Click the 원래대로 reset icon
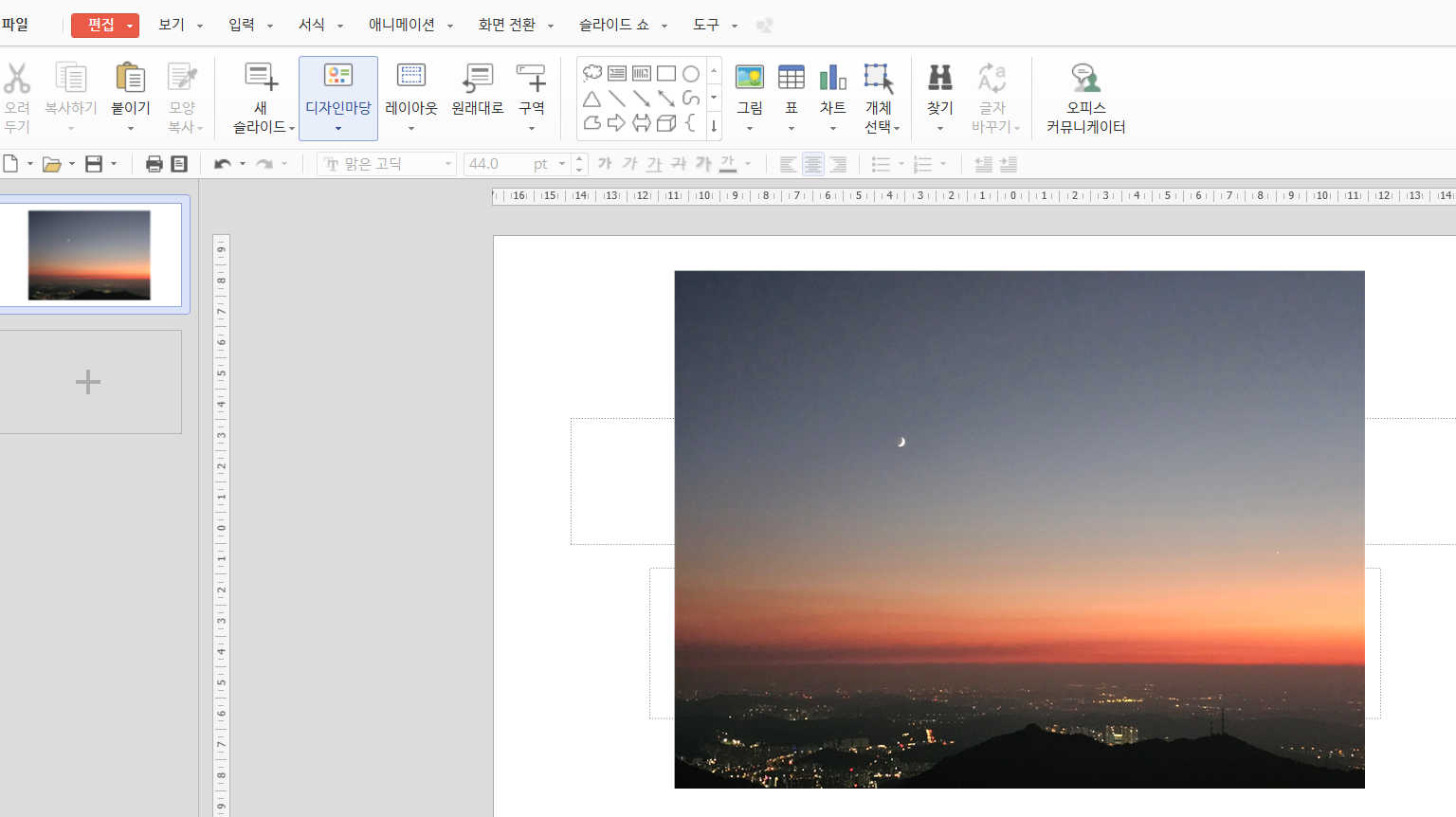 (478, 78)
